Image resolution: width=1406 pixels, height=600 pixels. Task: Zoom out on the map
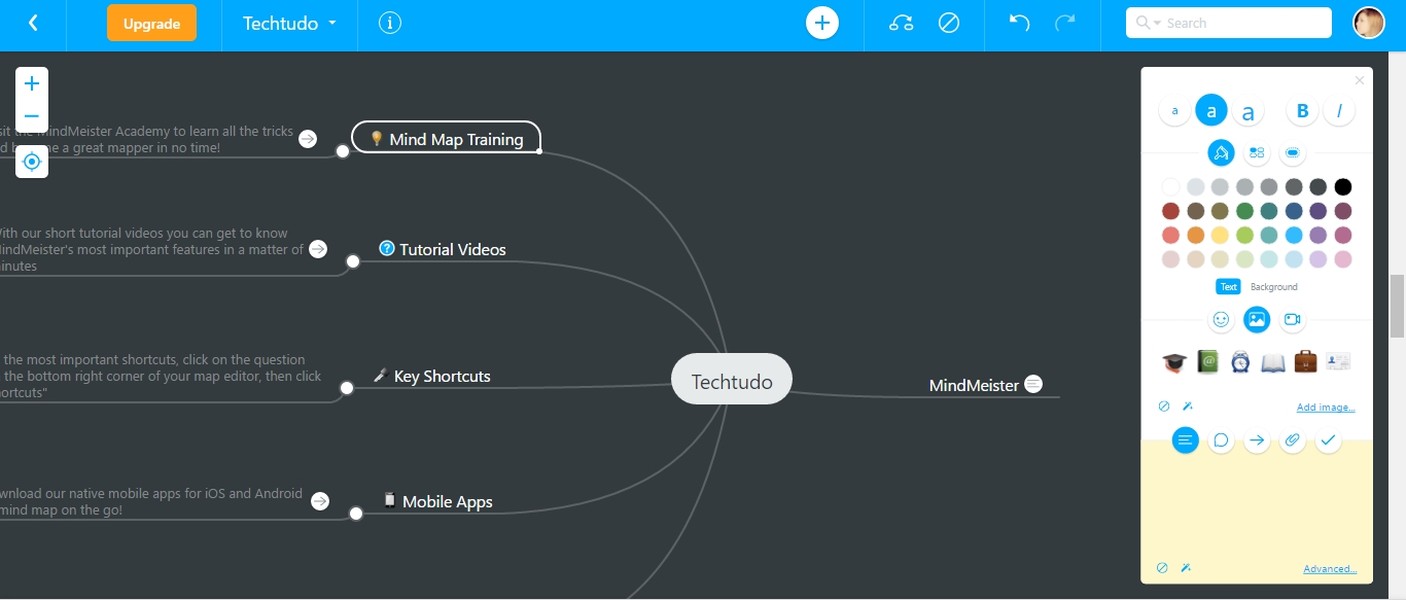32,116
